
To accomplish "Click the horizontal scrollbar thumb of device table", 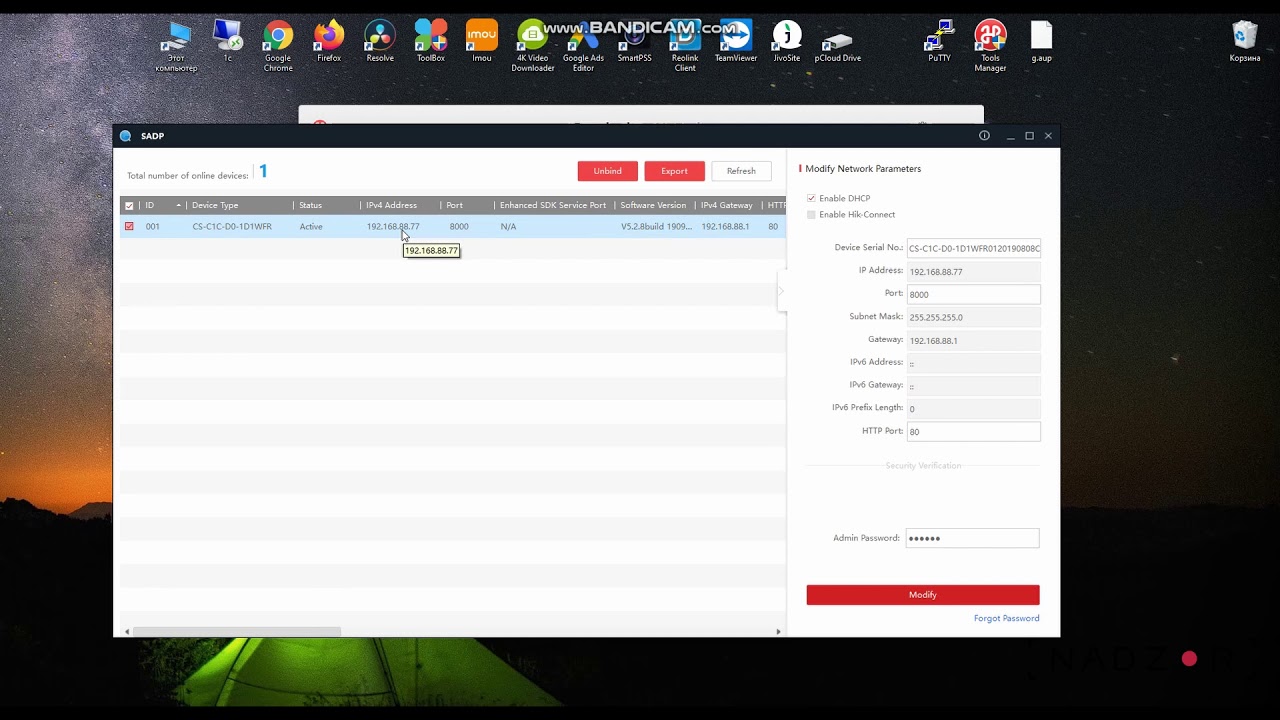I will tap(237, 632).
